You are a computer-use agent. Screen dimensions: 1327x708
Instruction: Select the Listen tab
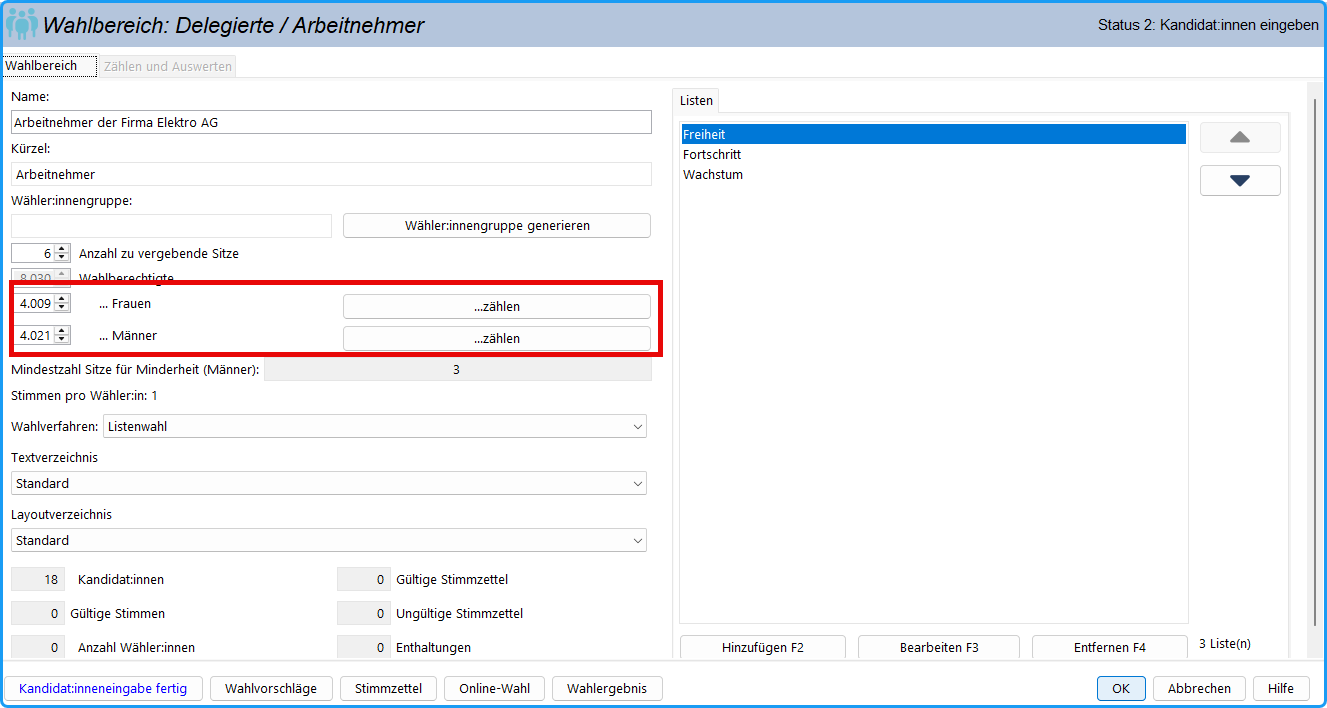696,101
